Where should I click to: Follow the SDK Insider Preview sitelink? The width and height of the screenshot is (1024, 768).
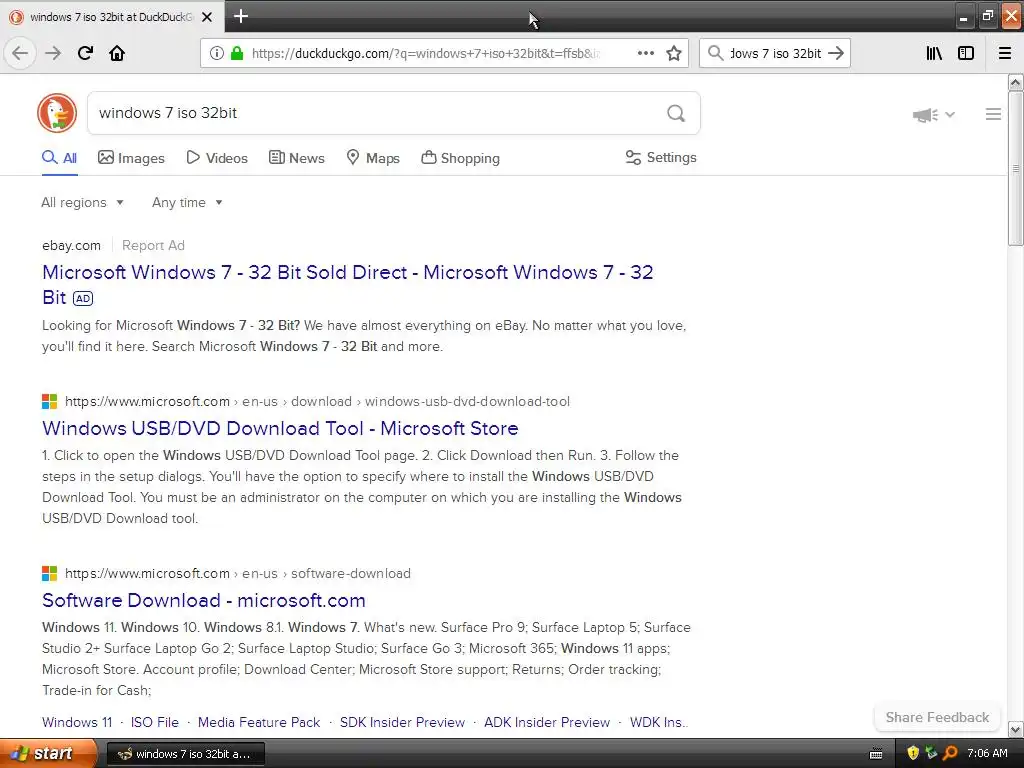pos(402,722)
